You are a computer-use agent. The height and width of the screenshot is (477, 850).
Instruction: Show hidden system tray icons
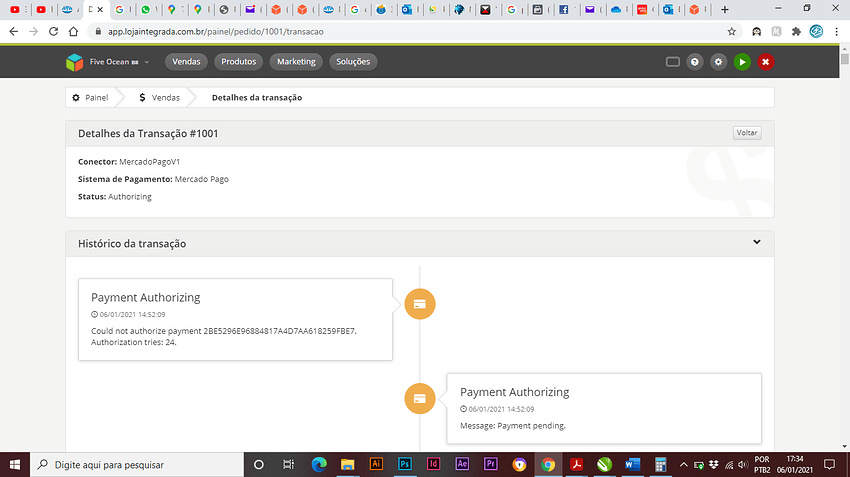[684, 465]
